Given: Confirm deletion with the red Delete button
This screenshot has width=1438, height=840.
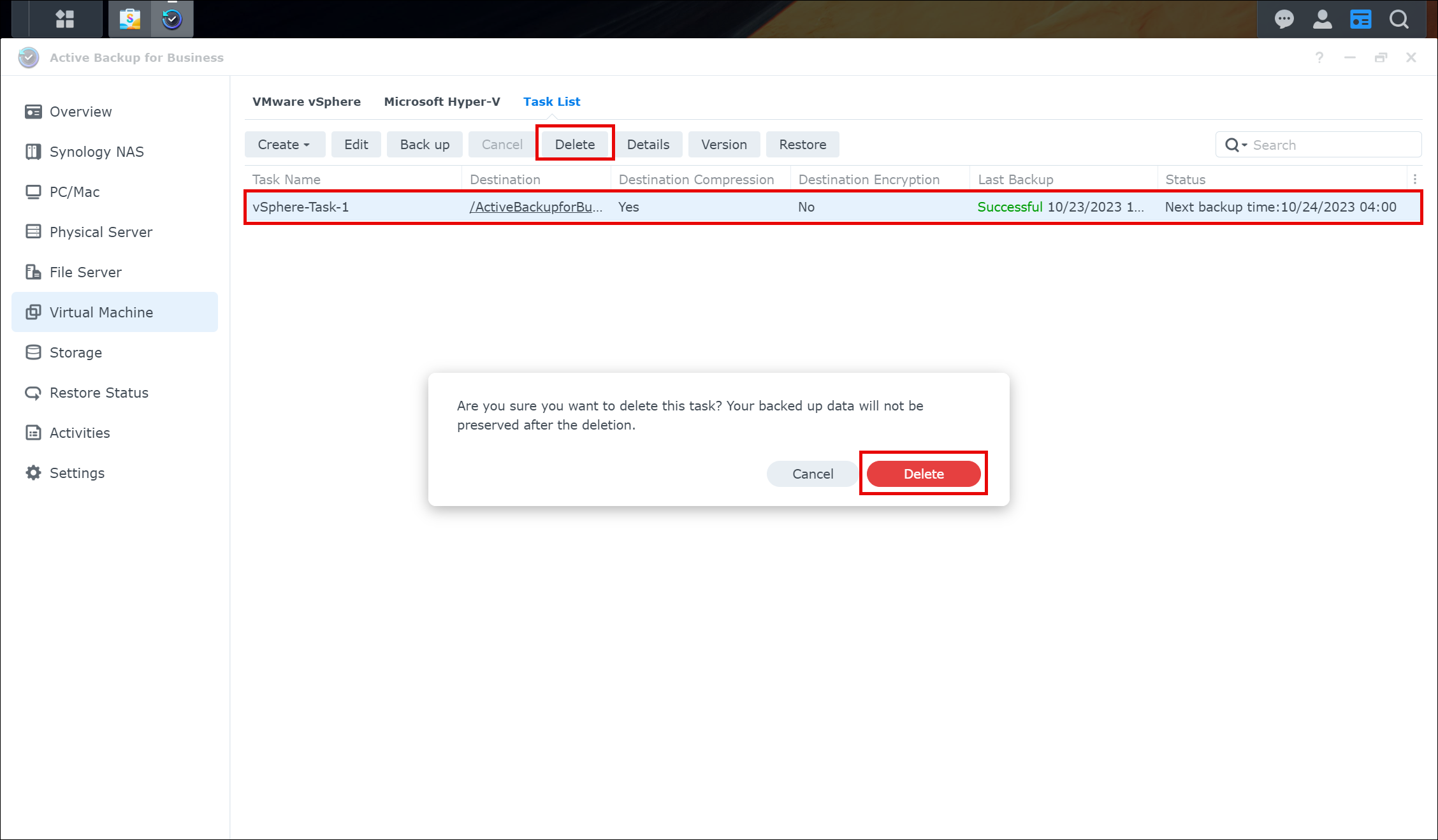Looking at the screenshot, I should coord(923,474).
